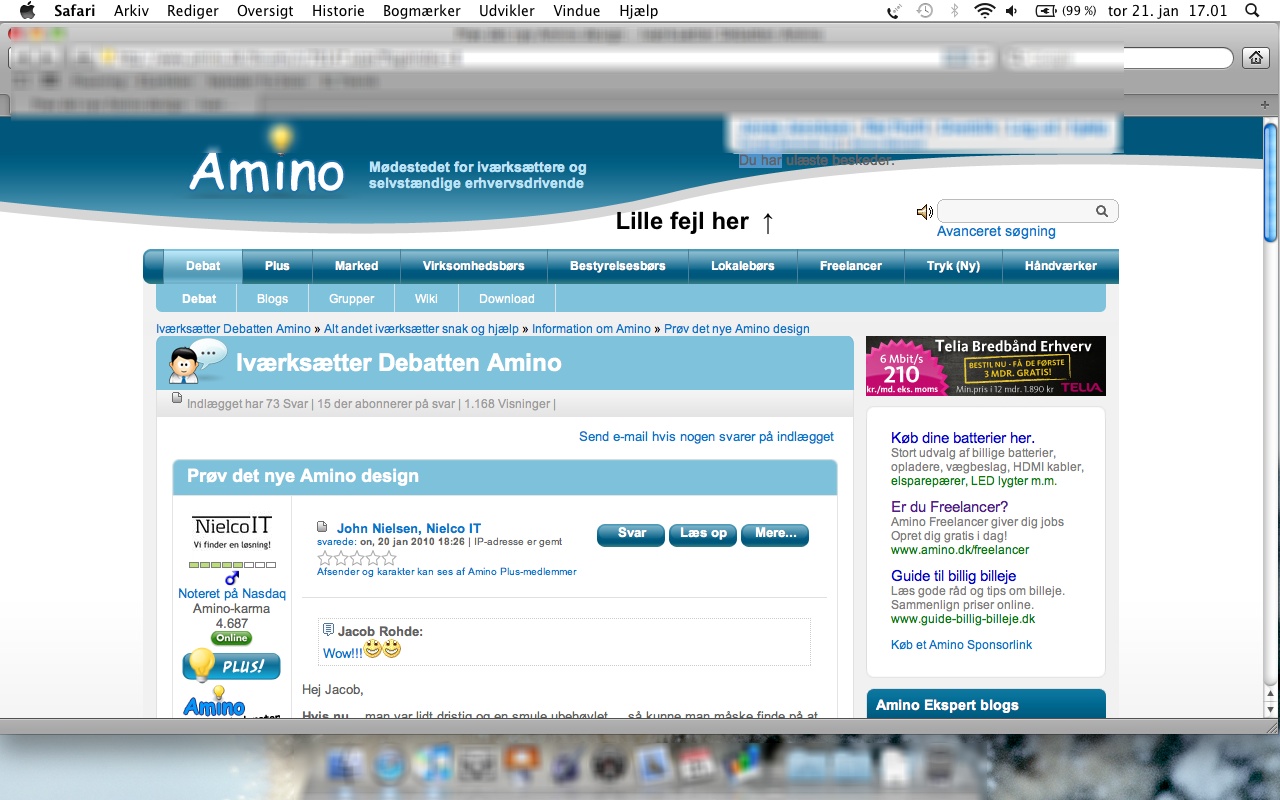Open Time Machine menu bar icon
Image resolution: width=1280 pixels, height=800 pixels.
(x=925, y=11)
